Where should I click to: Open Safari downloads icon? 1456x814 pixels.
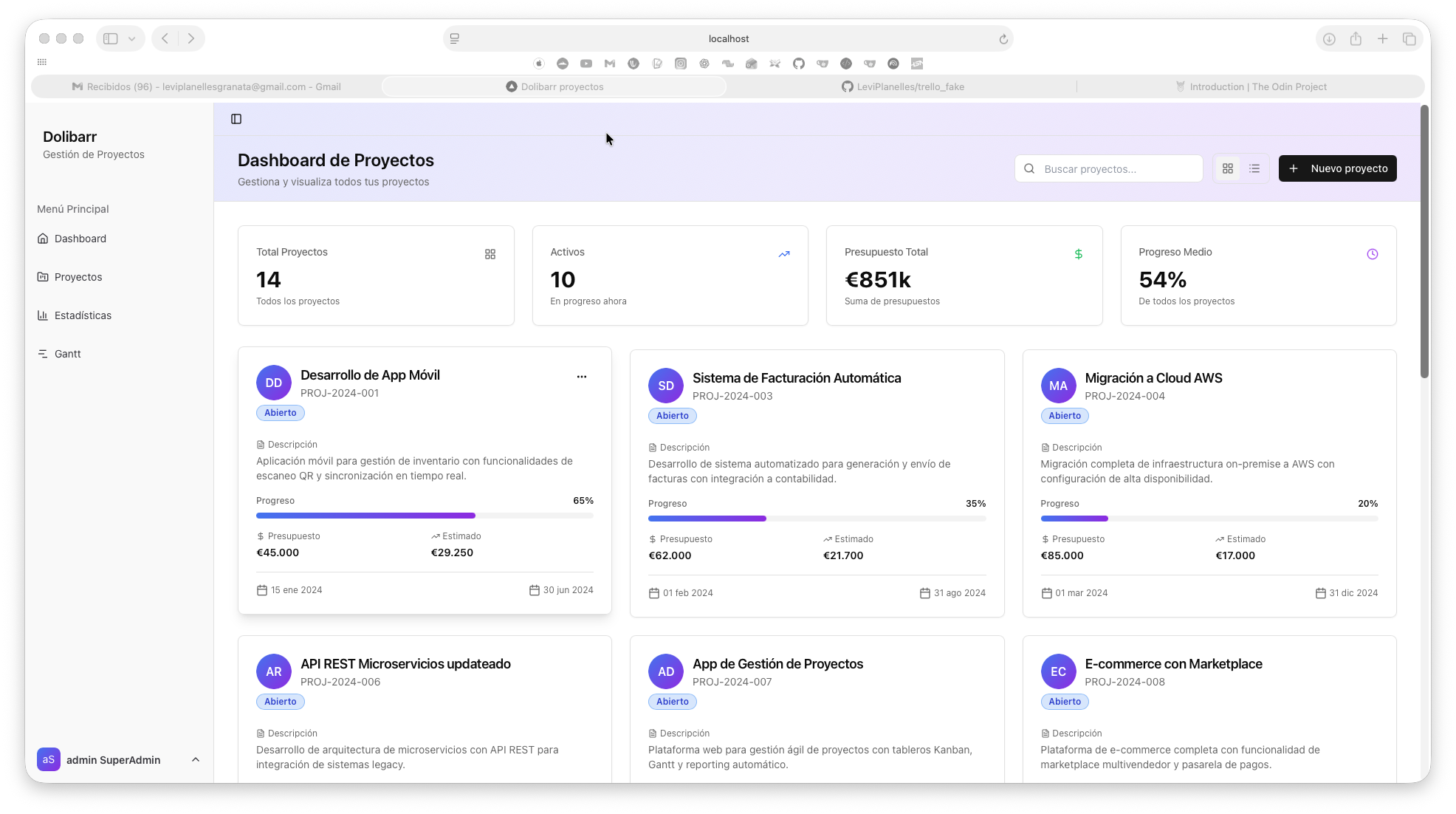(1329, 38)
